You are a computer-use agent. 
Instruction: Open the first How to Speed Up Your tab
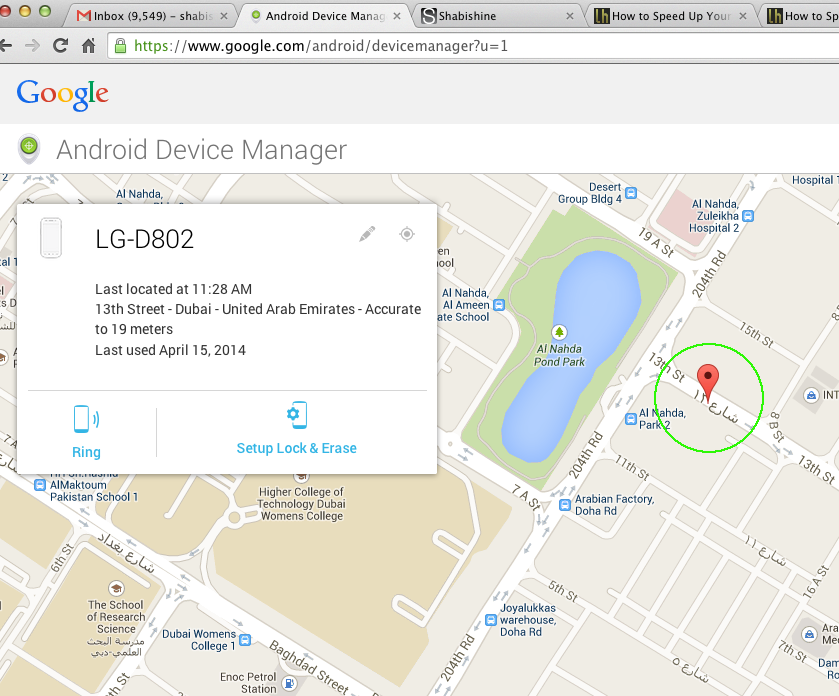tap(671, 16)
